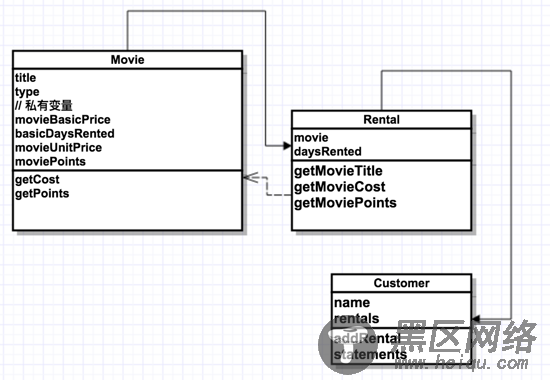550x380 pixels.
Task: Select the Customer class title header
Action: pos(401,283)
